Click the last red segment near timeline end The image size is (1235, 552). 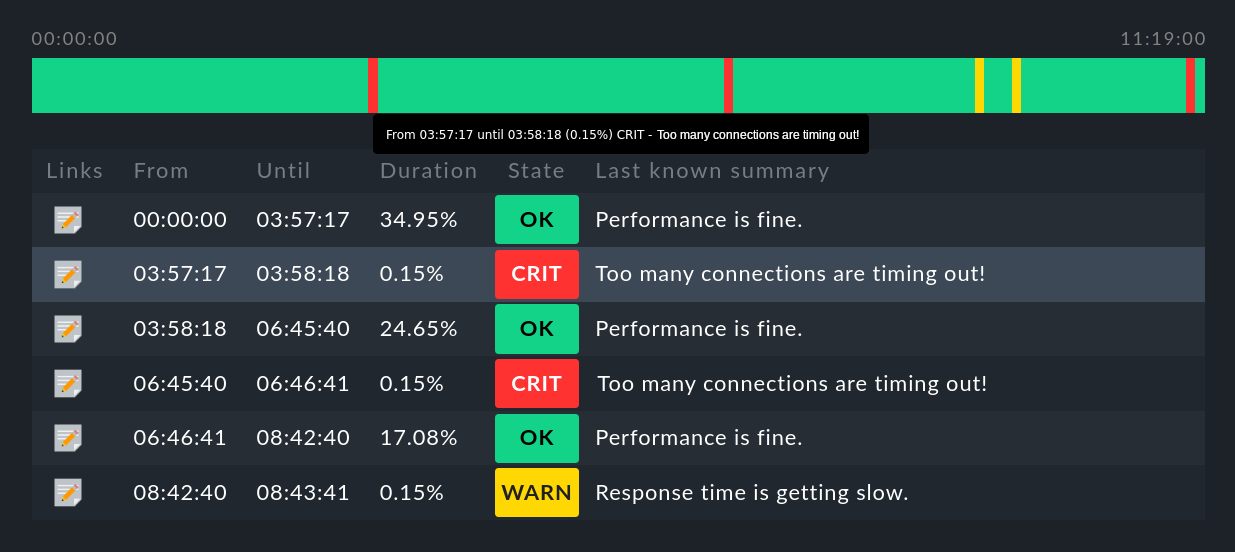[1190, 86]
